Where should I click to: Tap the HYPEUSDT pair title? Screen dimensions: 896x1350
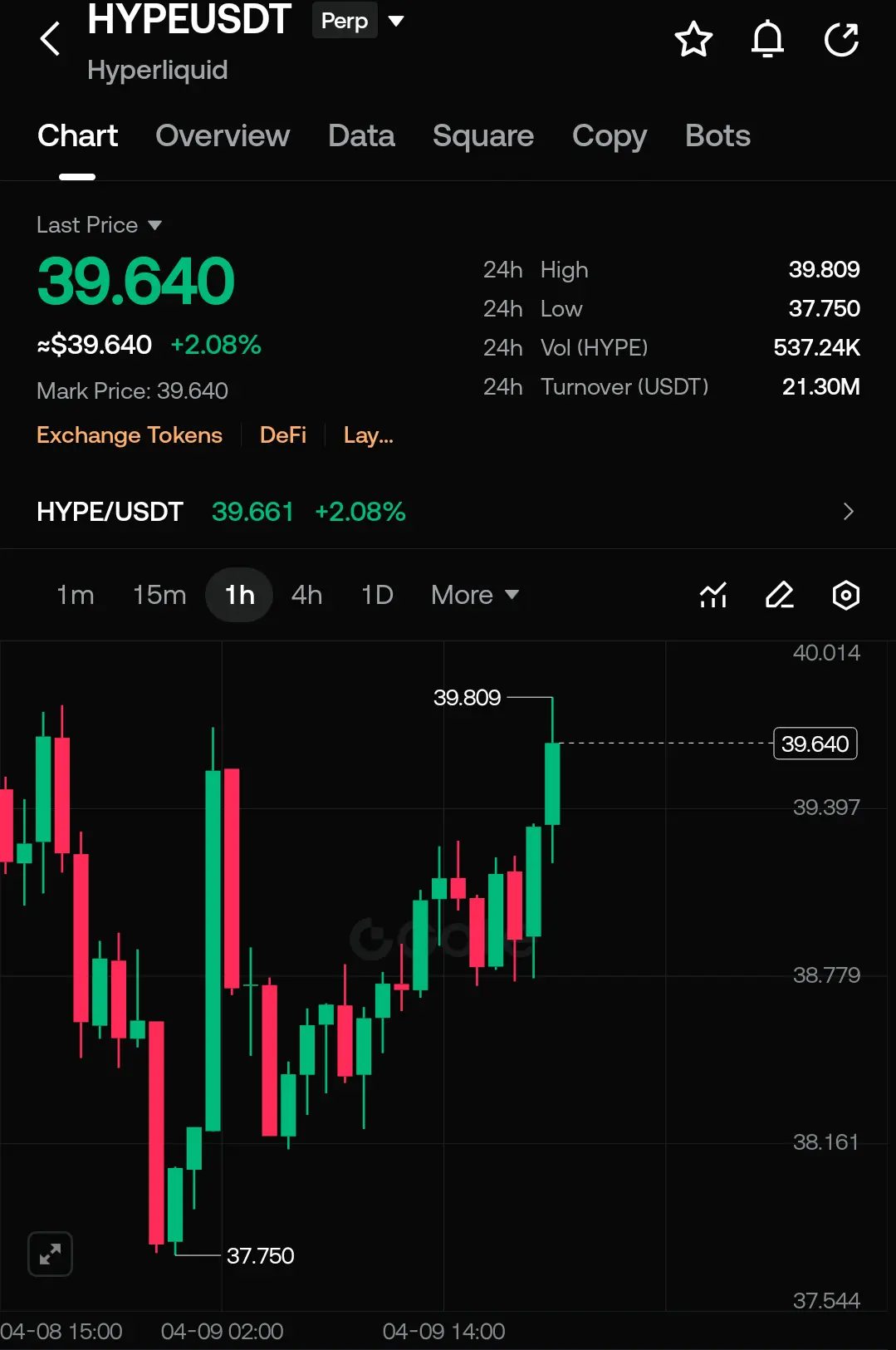189,19
